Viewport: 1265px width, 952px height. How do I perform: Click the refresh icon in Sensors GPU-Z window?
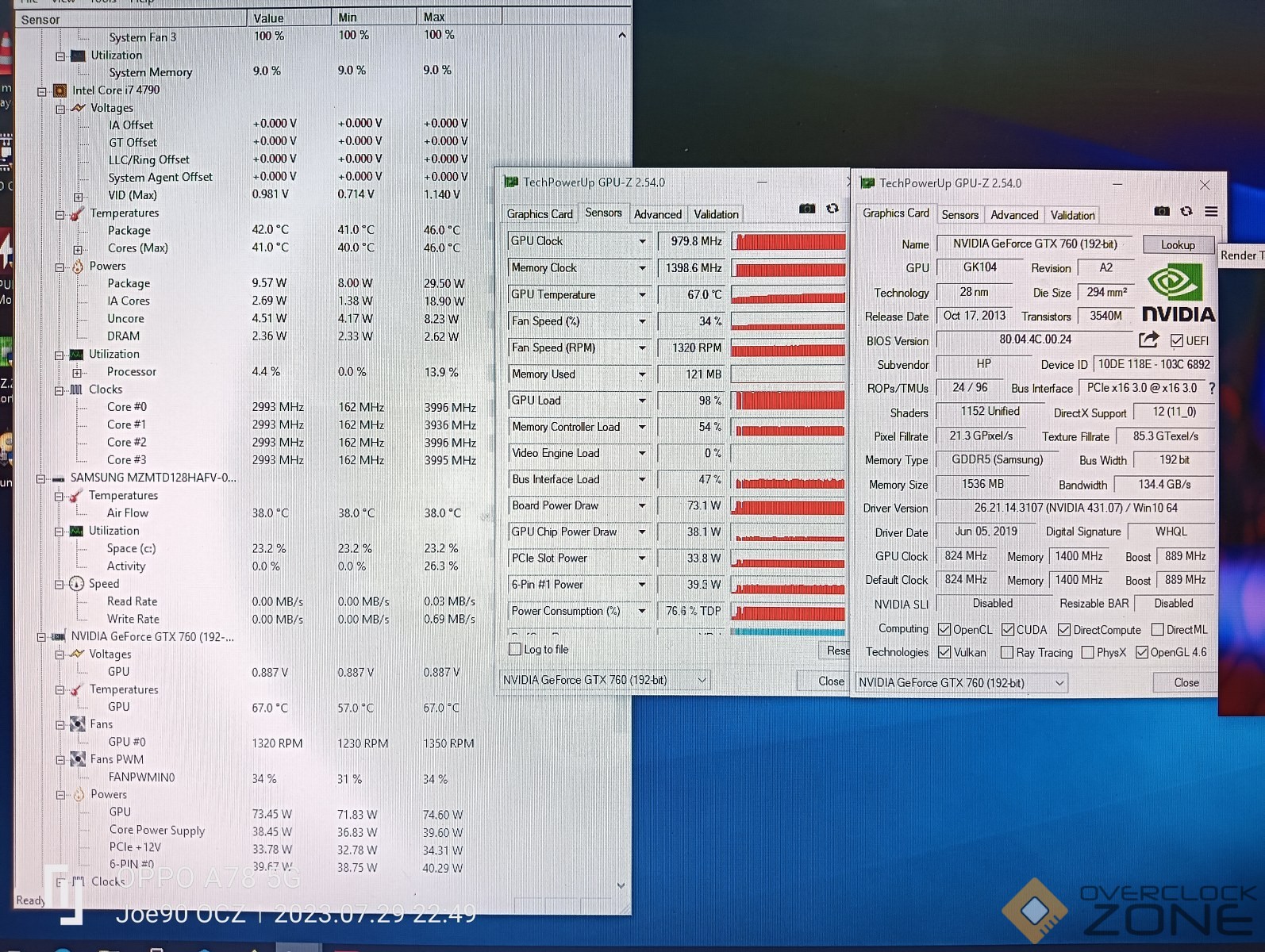832,209
